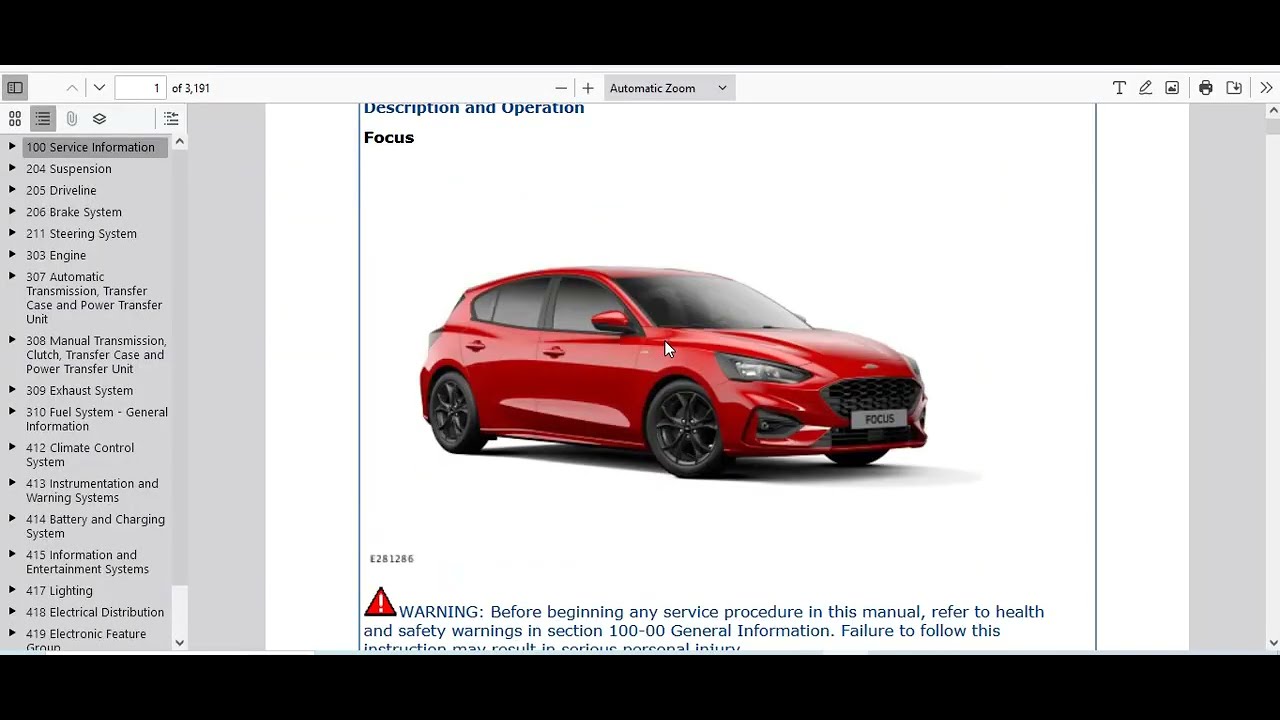This screenshot has width=1280, height=720.
Task: Zoom in with the plus button
Action: point(588,88)
